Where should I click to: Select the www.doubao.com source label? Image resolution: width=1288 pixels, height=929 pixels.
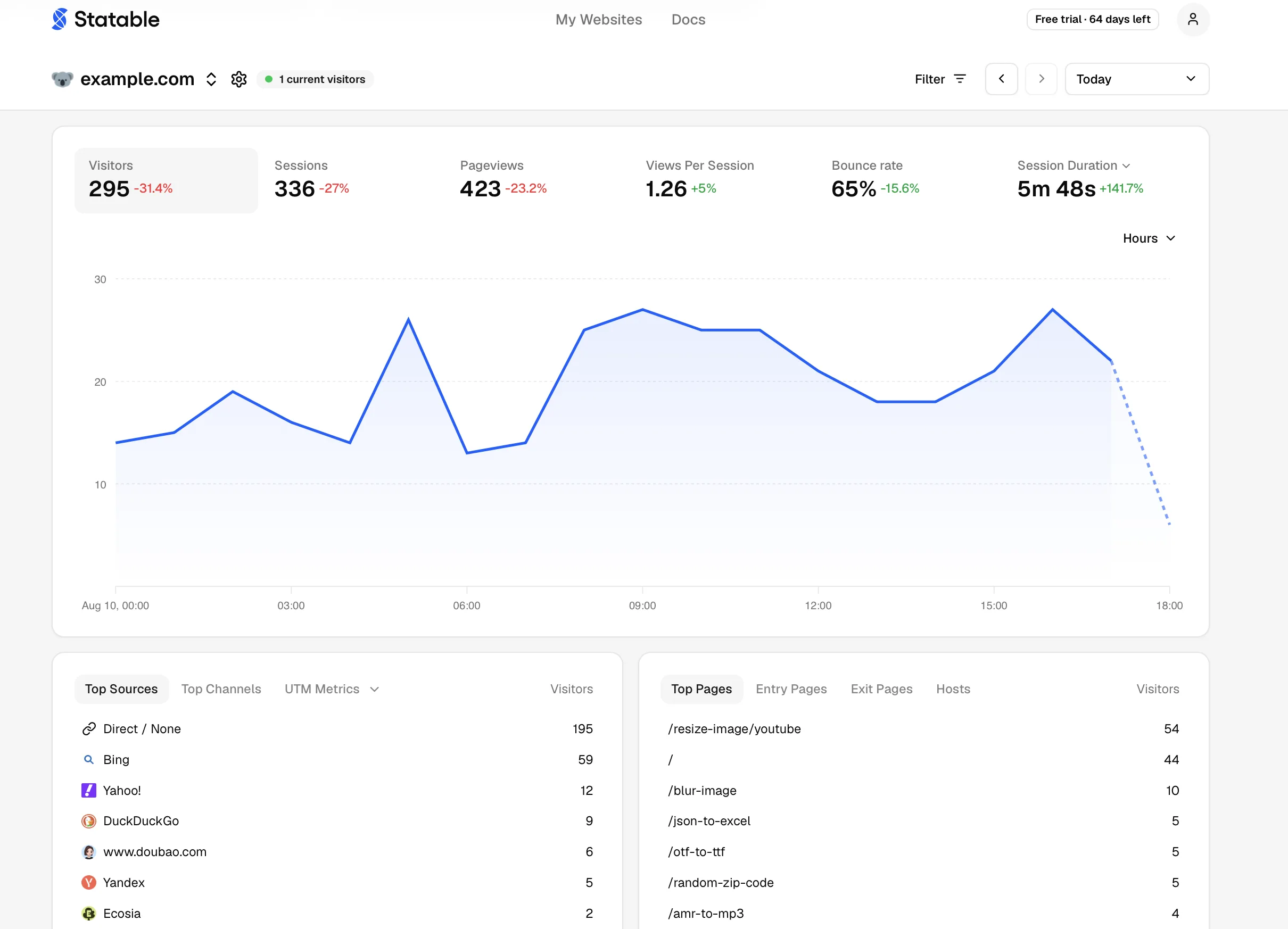coord(155,852)
